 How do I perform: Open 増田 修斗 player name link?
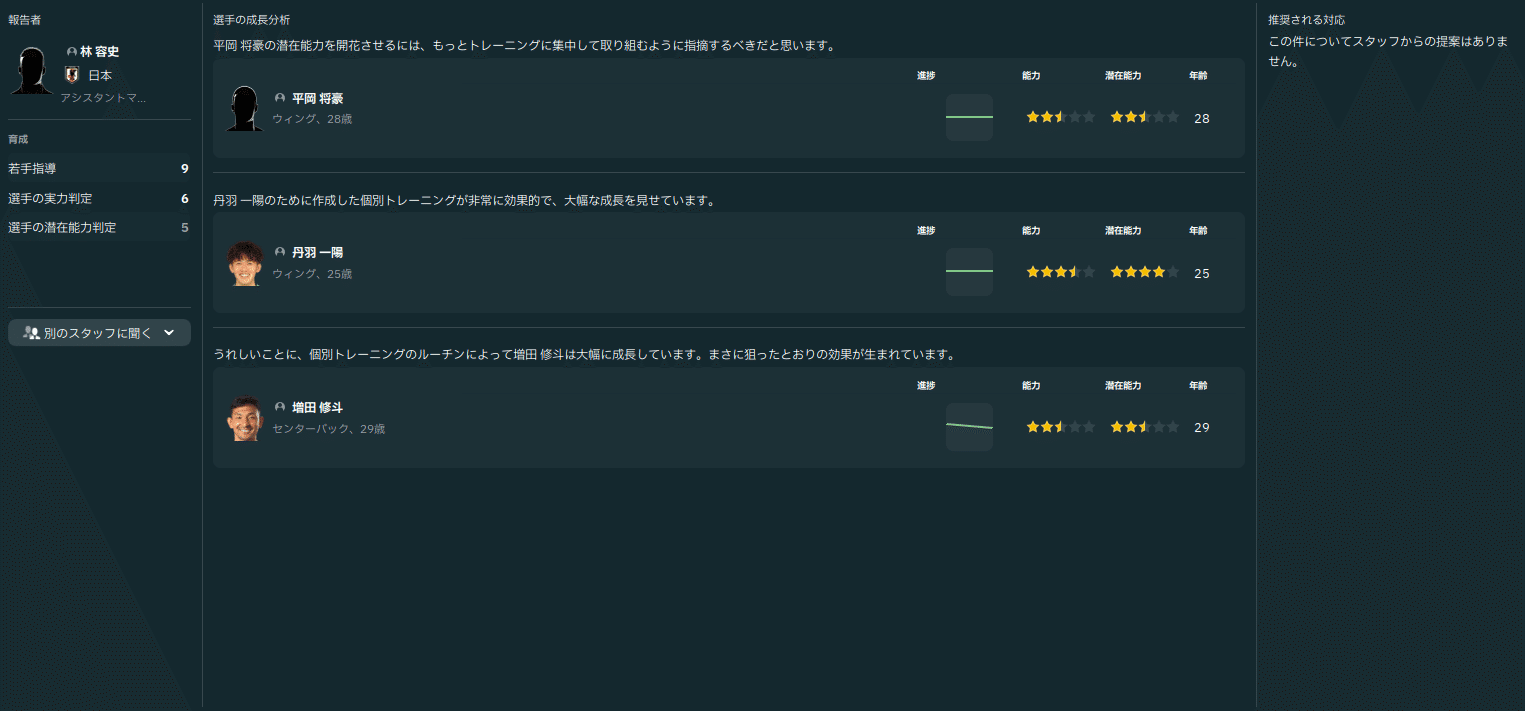(317, 408)
